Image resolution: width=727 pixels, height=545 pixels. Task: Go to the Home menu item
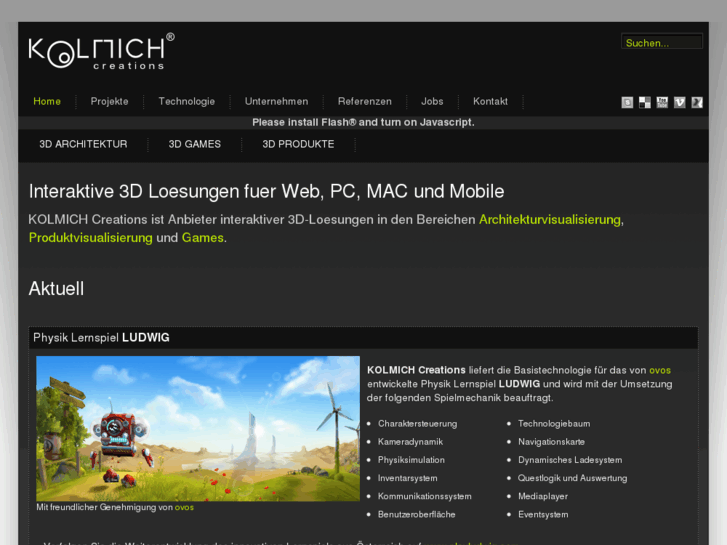(x=47, y=101)
